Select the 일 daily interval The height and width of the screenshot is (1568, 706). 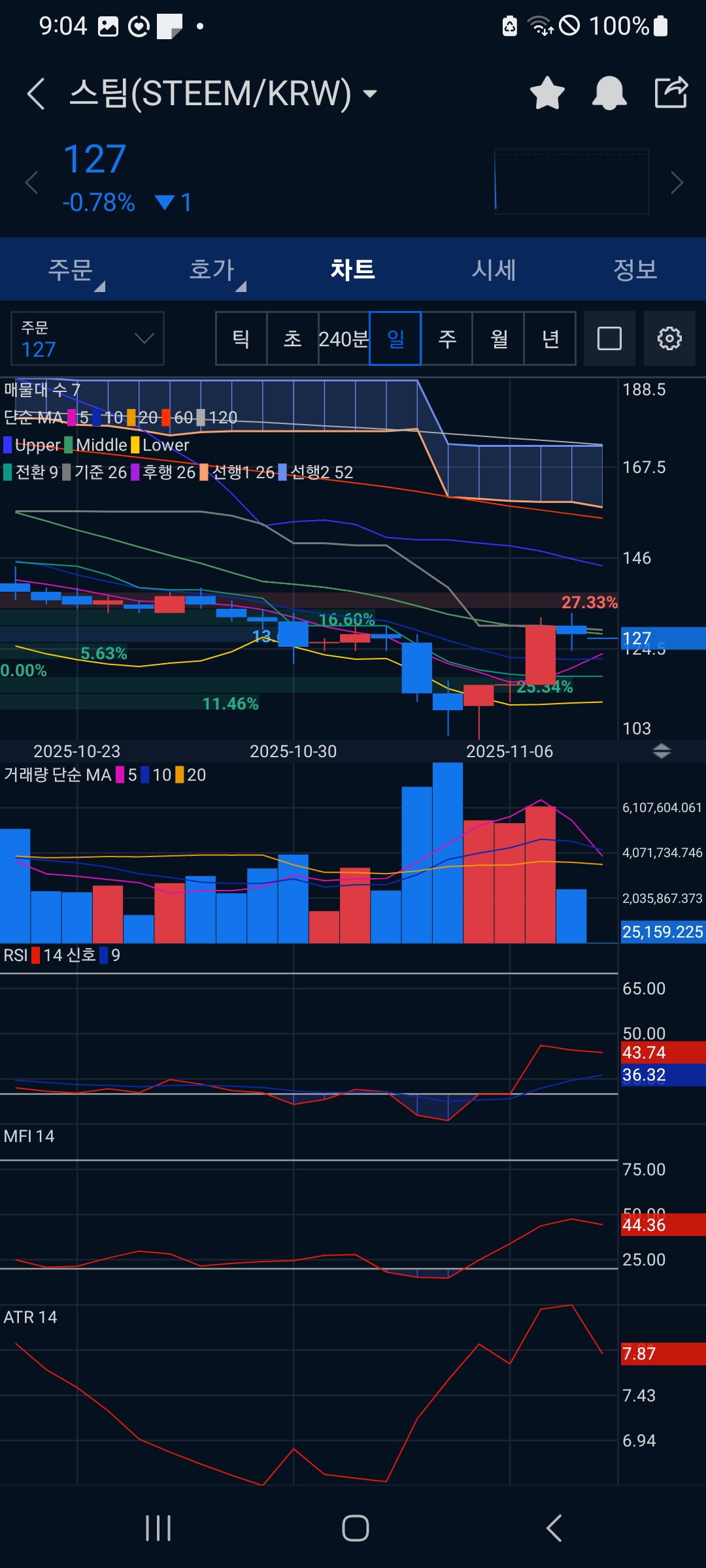pos(395,338)
